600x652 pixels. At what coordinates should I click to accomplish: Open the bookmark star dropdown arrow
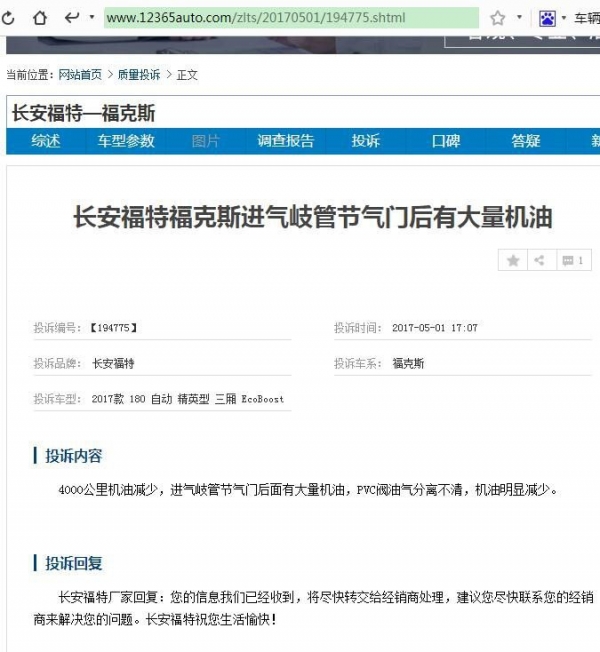(519, 17)
